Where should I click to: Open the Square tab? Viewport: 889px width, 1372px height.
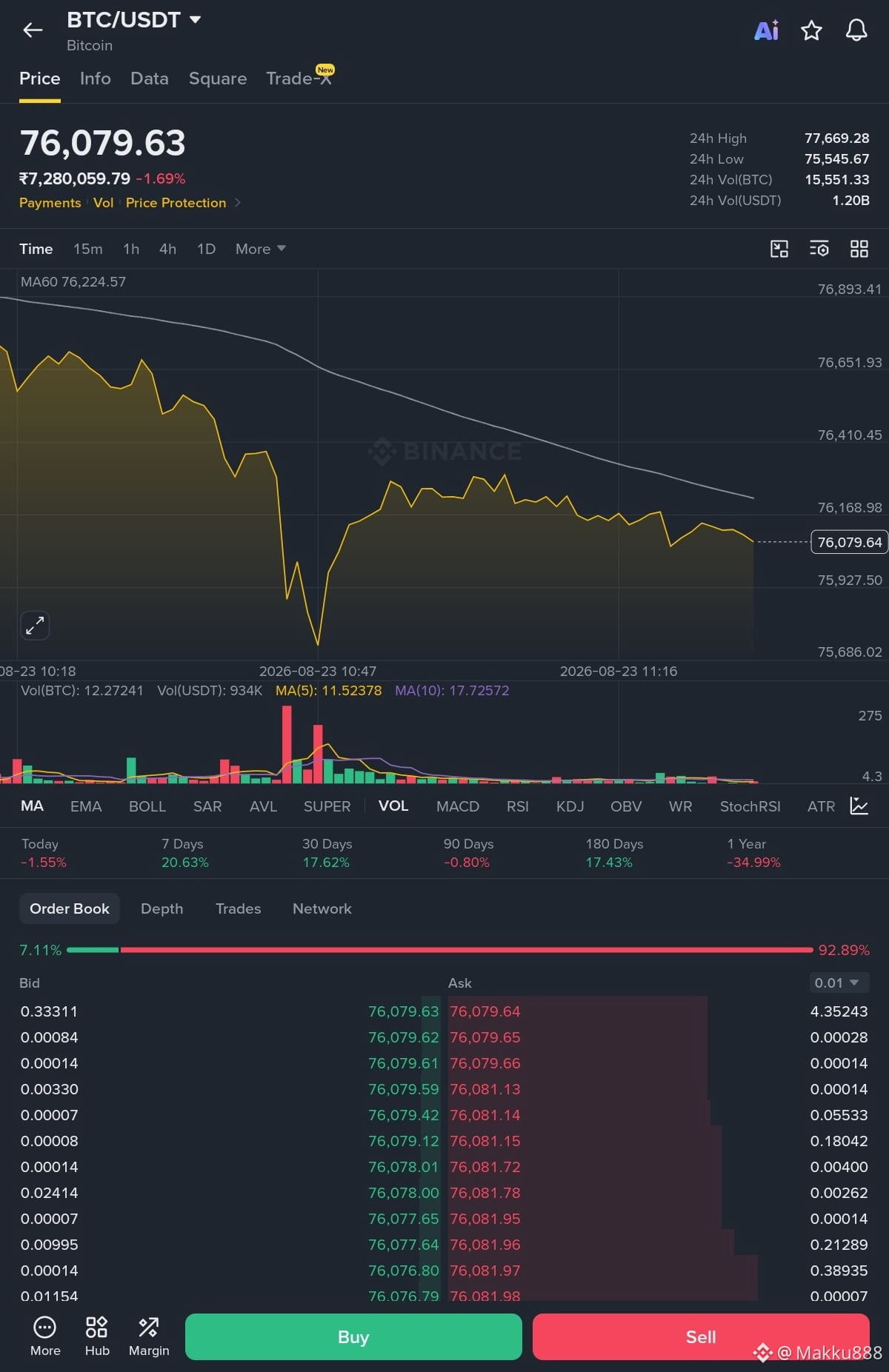(218, 78)
